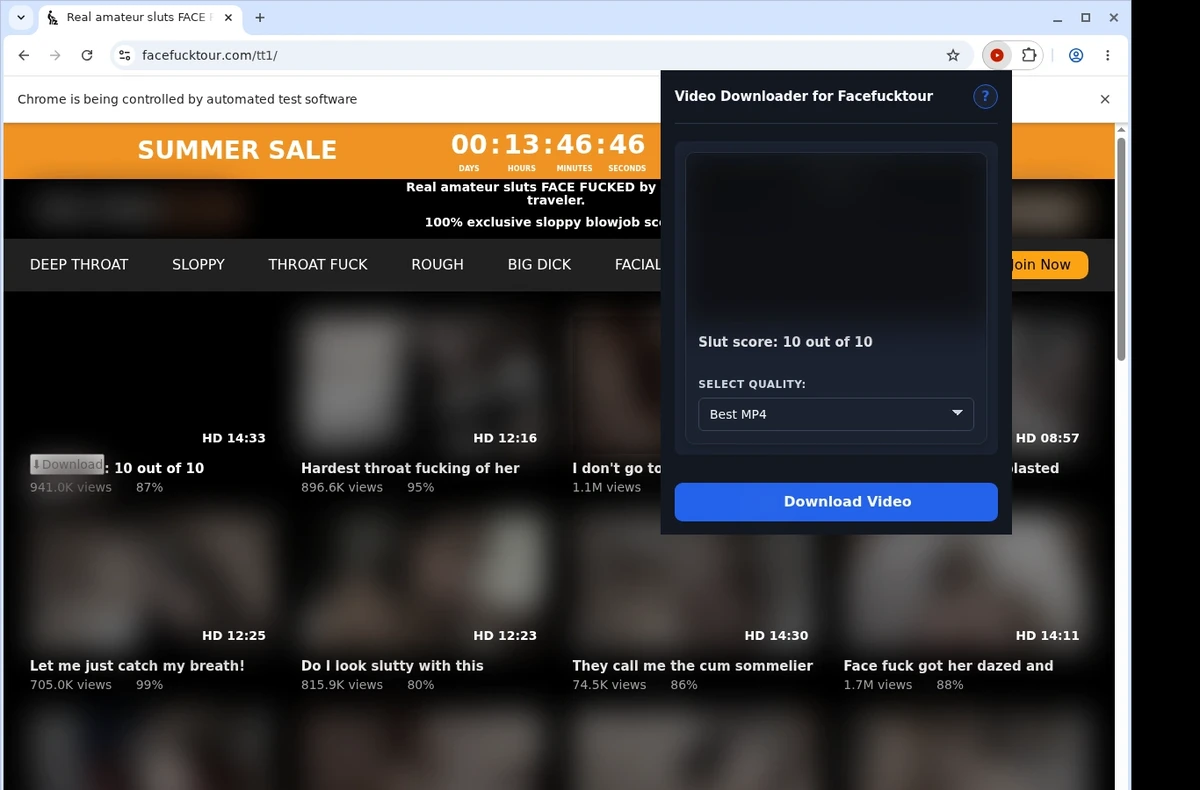Open the video thumbnail marked HD 14:11
Screen dimensions: 1200x790
point(963,577)
